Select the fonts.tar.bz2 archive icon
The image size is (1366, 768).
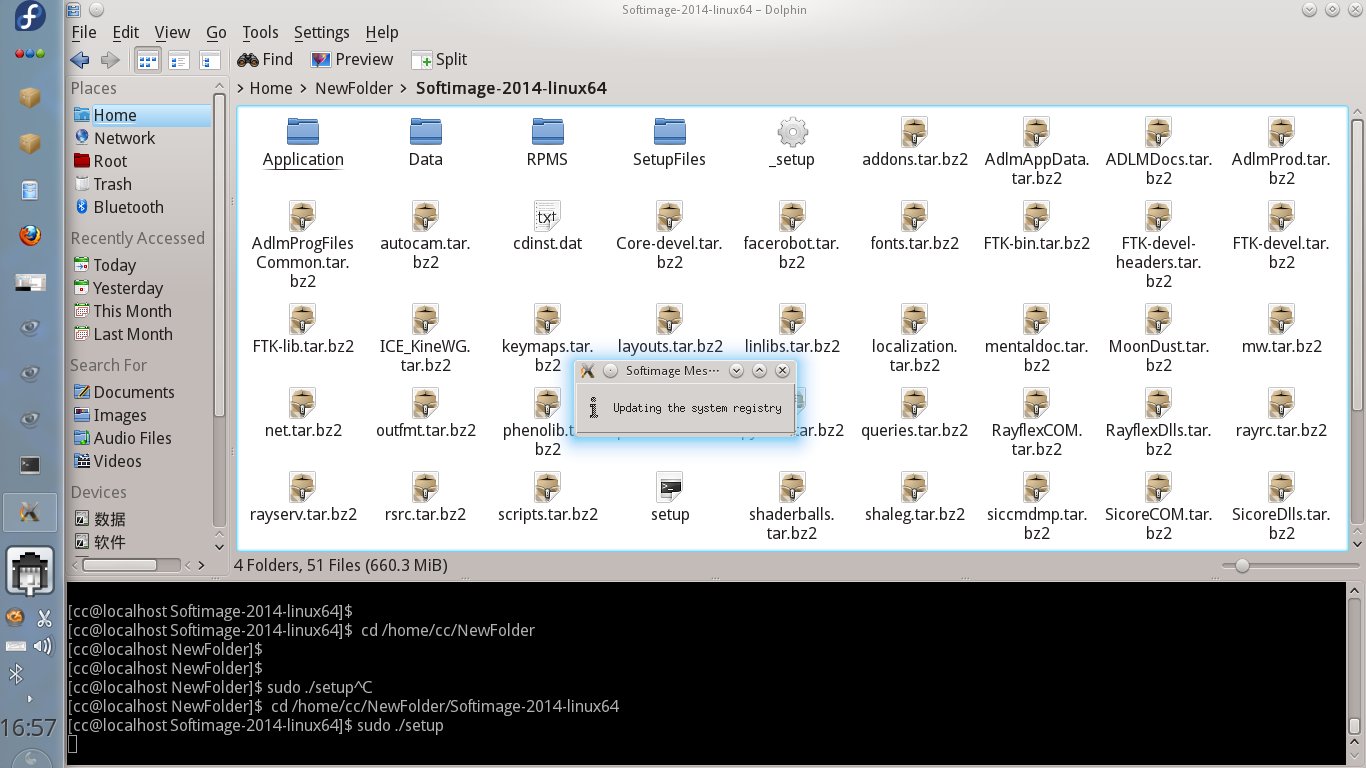(914, 215)
